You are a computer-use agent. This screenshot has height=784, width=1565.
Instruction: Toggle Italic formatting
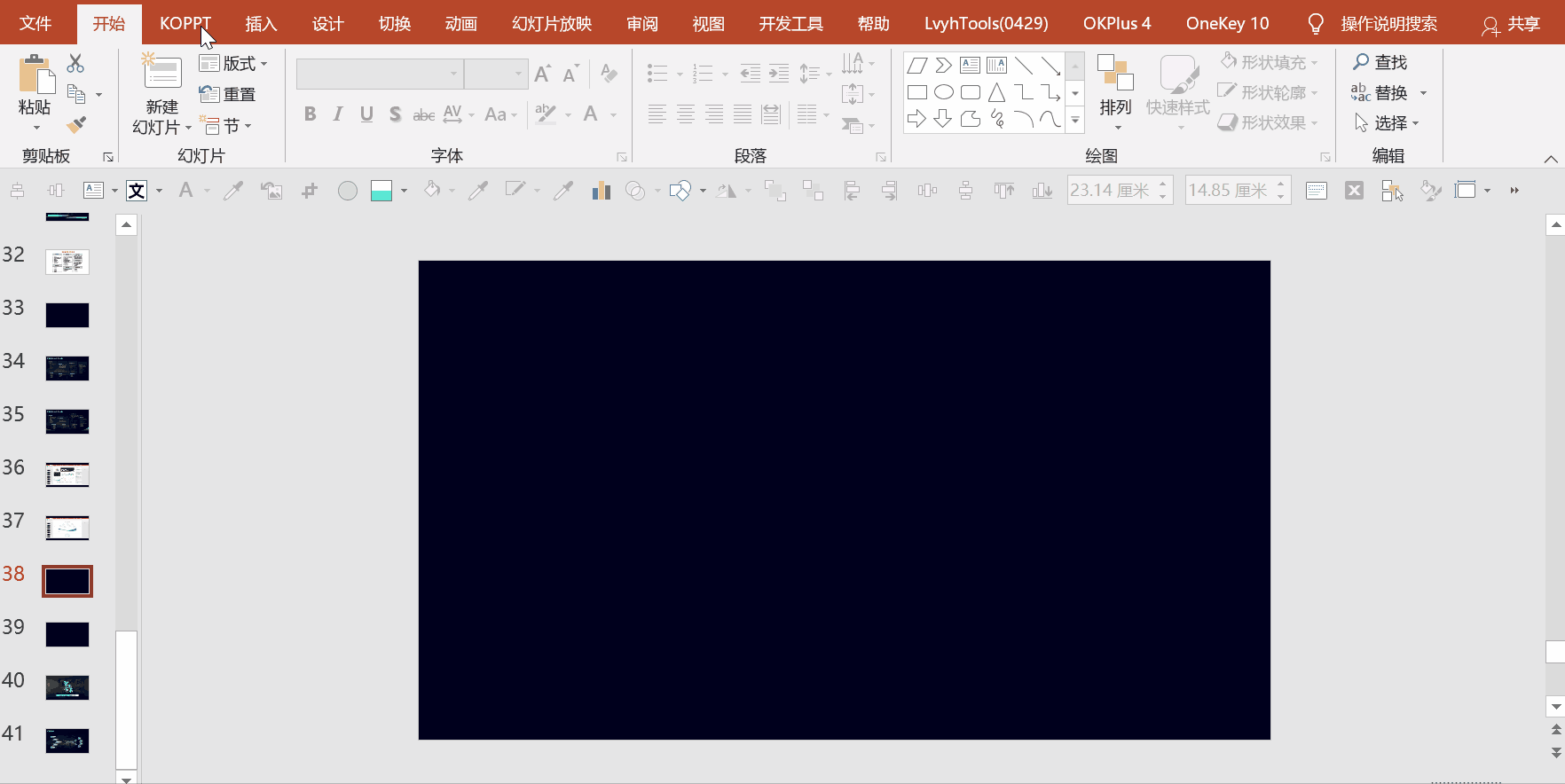pyautogui.click(x=338, y=114)
